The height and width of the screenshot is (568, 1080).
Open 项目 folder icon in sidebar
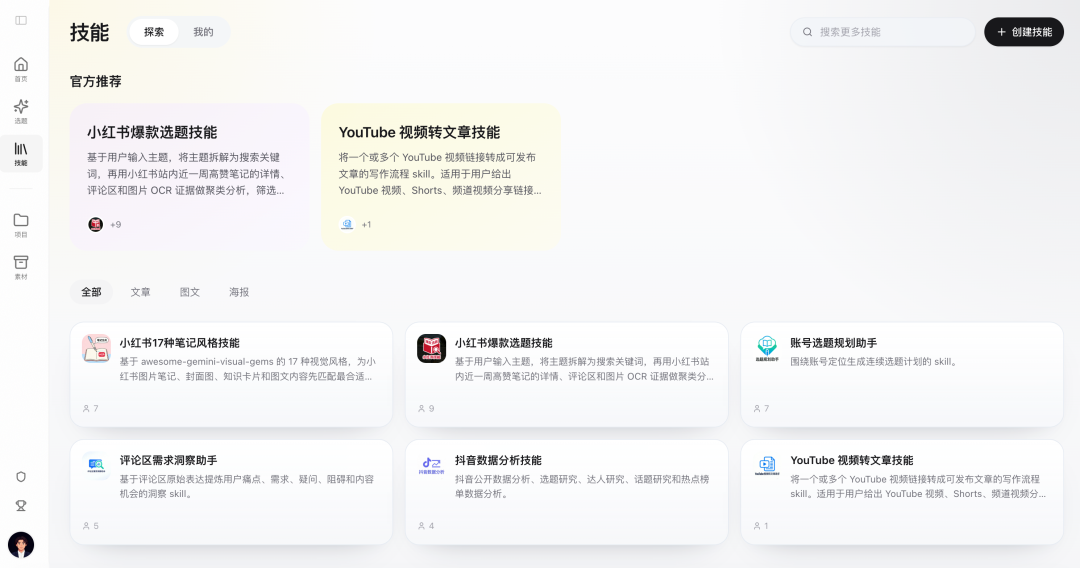pos(21,220)
